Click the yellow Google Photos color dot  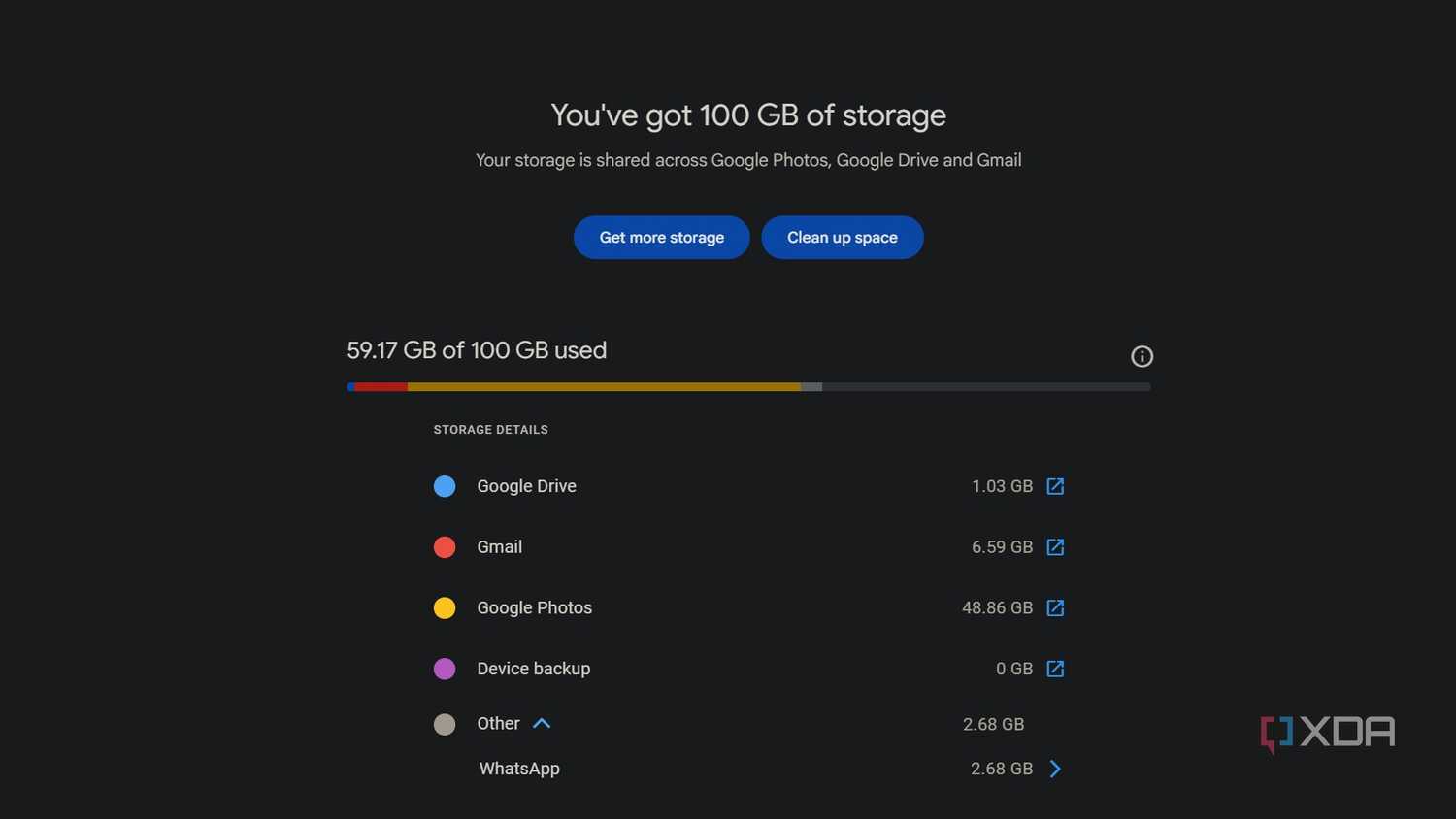(x=445, y=607)
